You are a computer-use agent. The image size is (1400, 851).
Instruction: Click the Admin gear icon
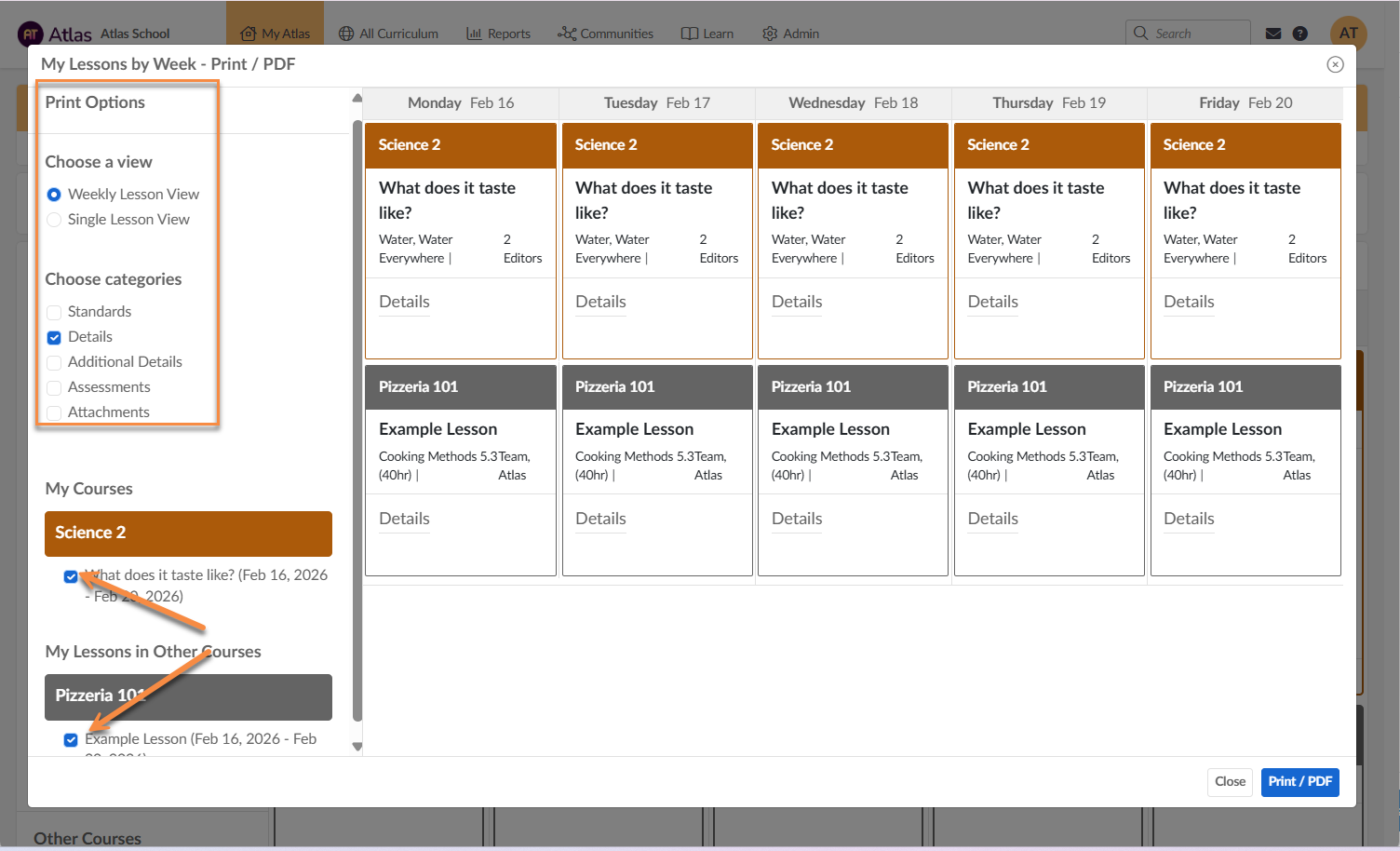coord(770,34)
